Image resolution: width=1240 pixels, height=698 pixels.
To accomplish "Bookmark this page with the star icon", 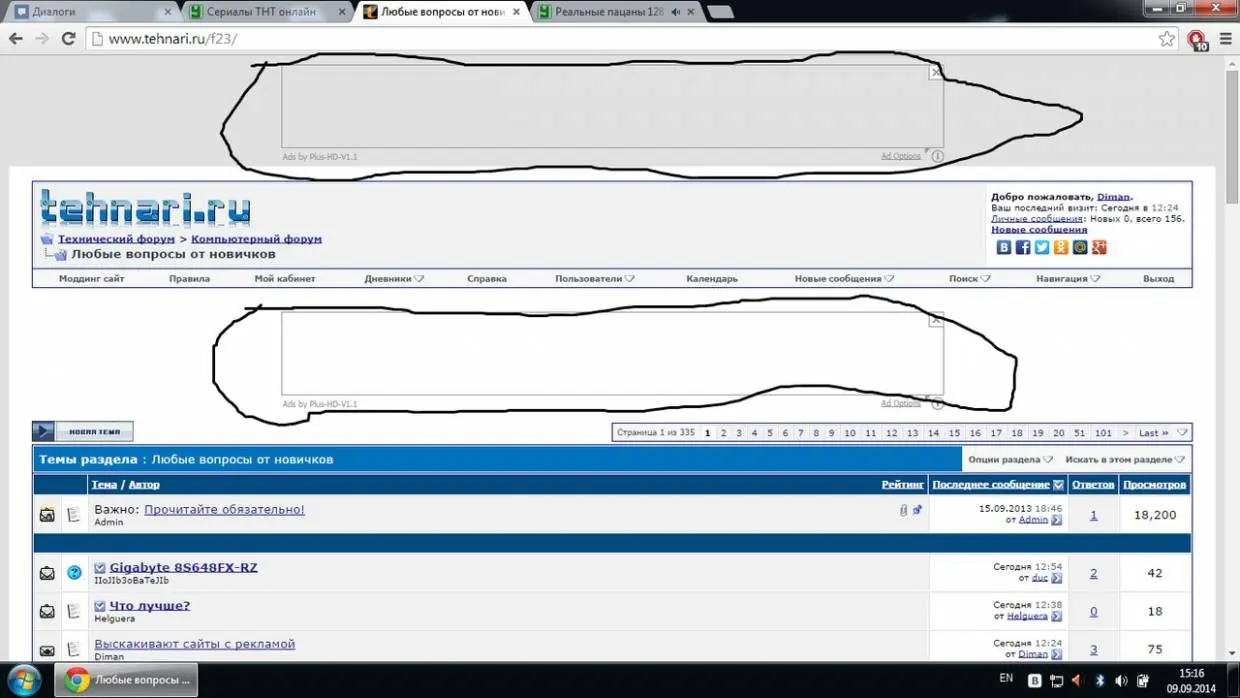I will 1166,39.
